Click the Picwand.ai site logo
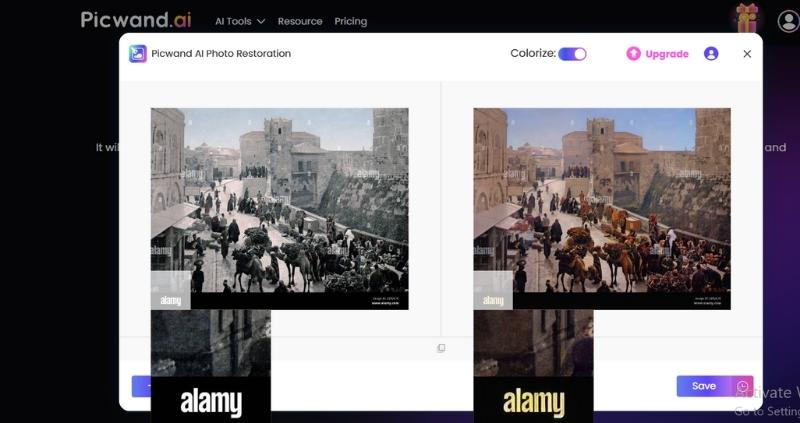Viewport: 800px width, 423px height. coord(136,20)
